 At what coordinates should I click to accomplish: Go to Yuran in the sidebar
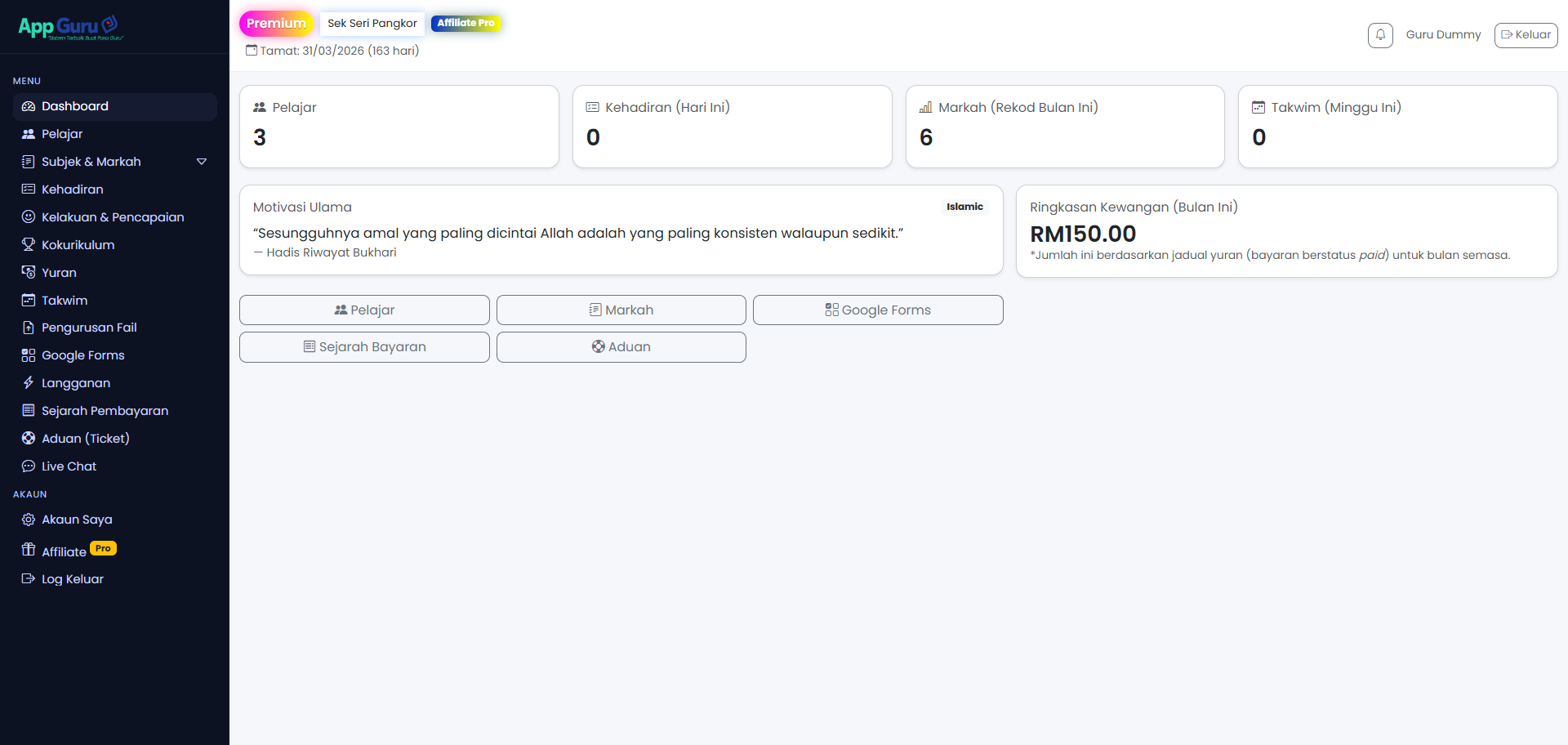[59, 273]
